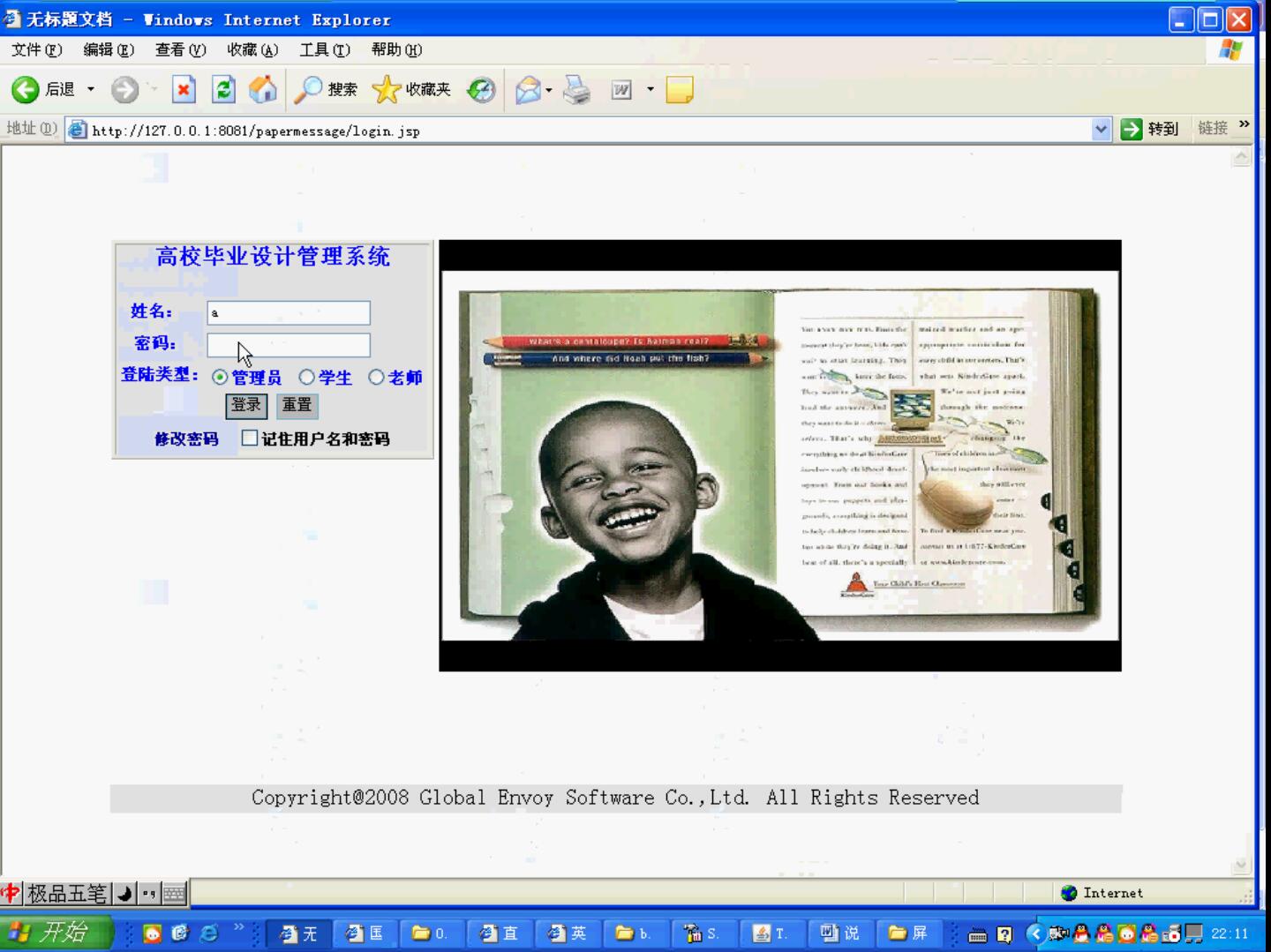
Task: Click the second quick launch browser icon
Action: (x=180, y=933)
